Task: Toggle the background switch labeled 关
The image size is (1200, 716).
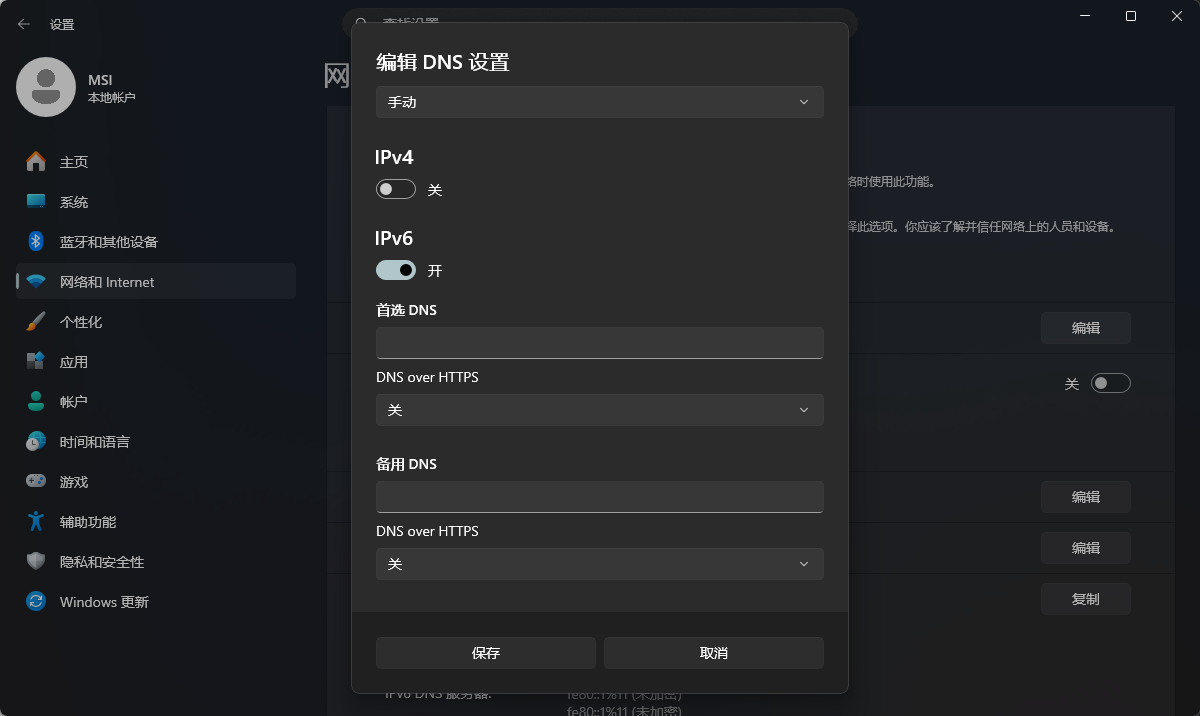Action: pos(1110,383)
